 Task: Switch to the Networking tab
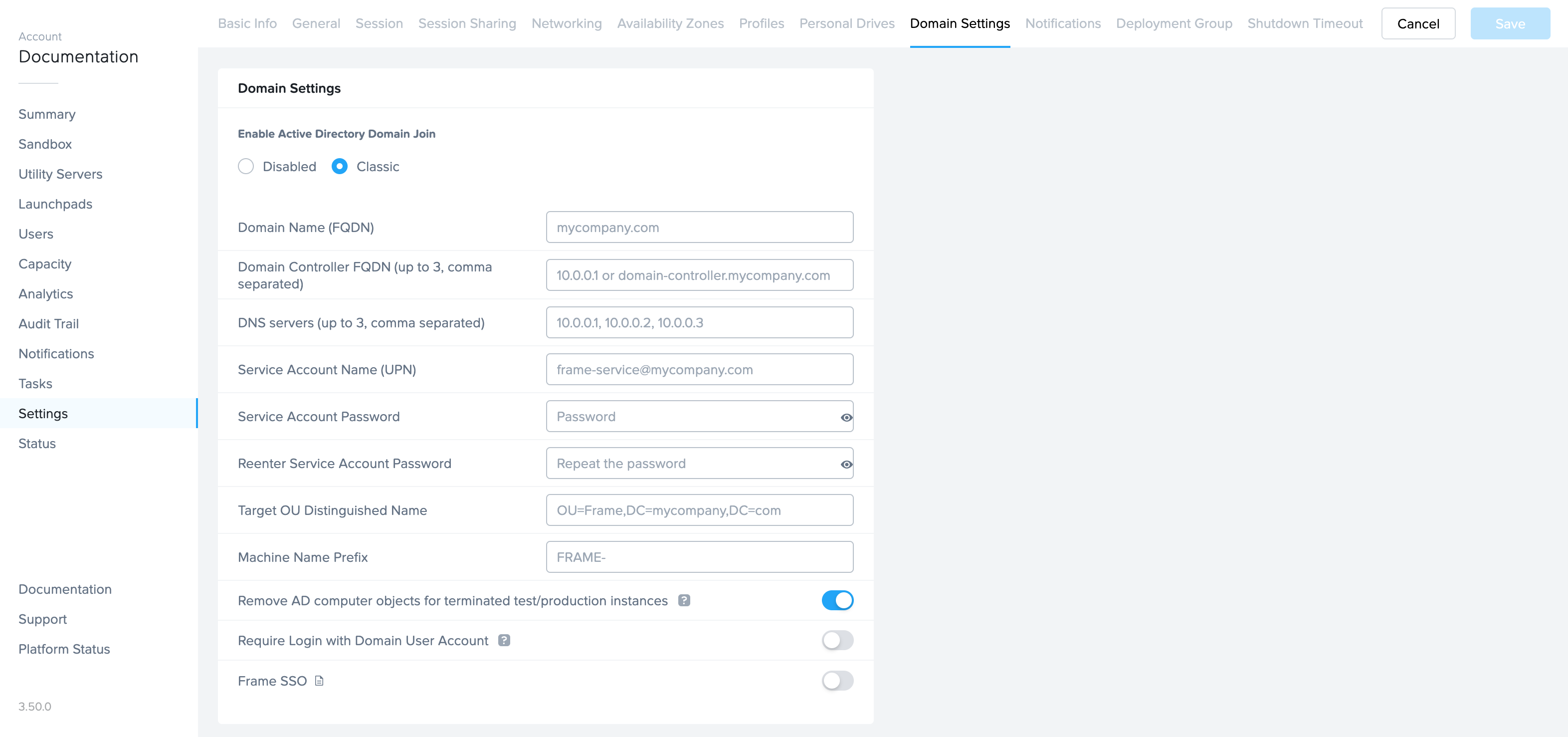566,23
